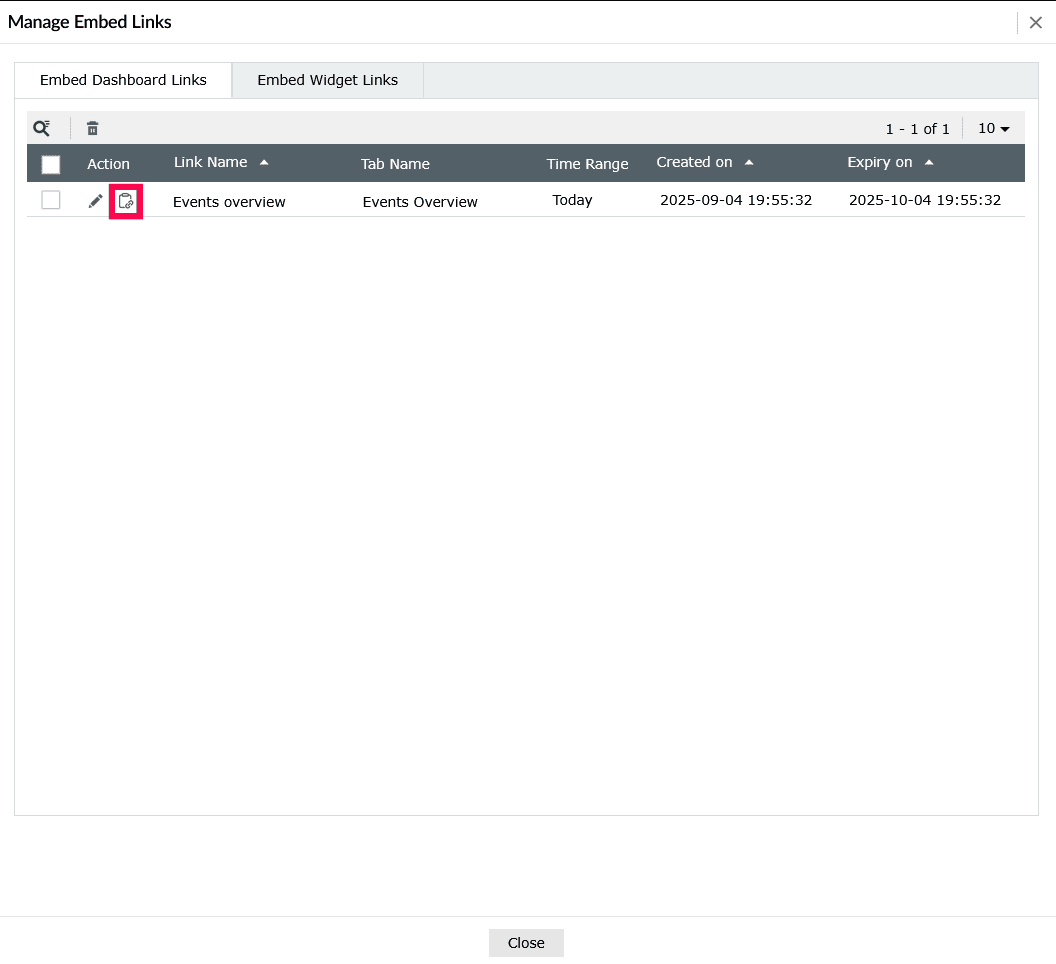
Task: Close the Manage Embed Links dialog
Action: 1036,22
